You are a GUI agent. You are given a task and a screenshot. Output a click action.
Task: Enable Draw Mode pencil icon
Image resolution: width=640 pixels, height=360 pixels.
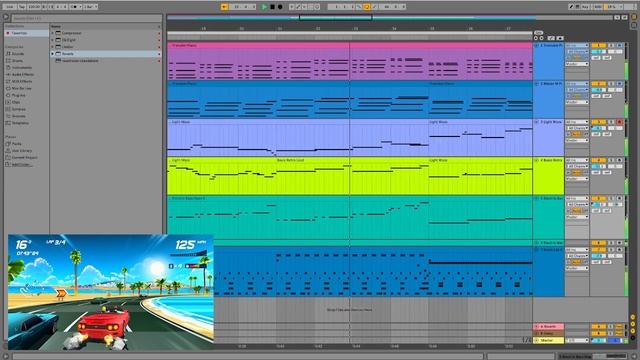[x=571, y=7]
